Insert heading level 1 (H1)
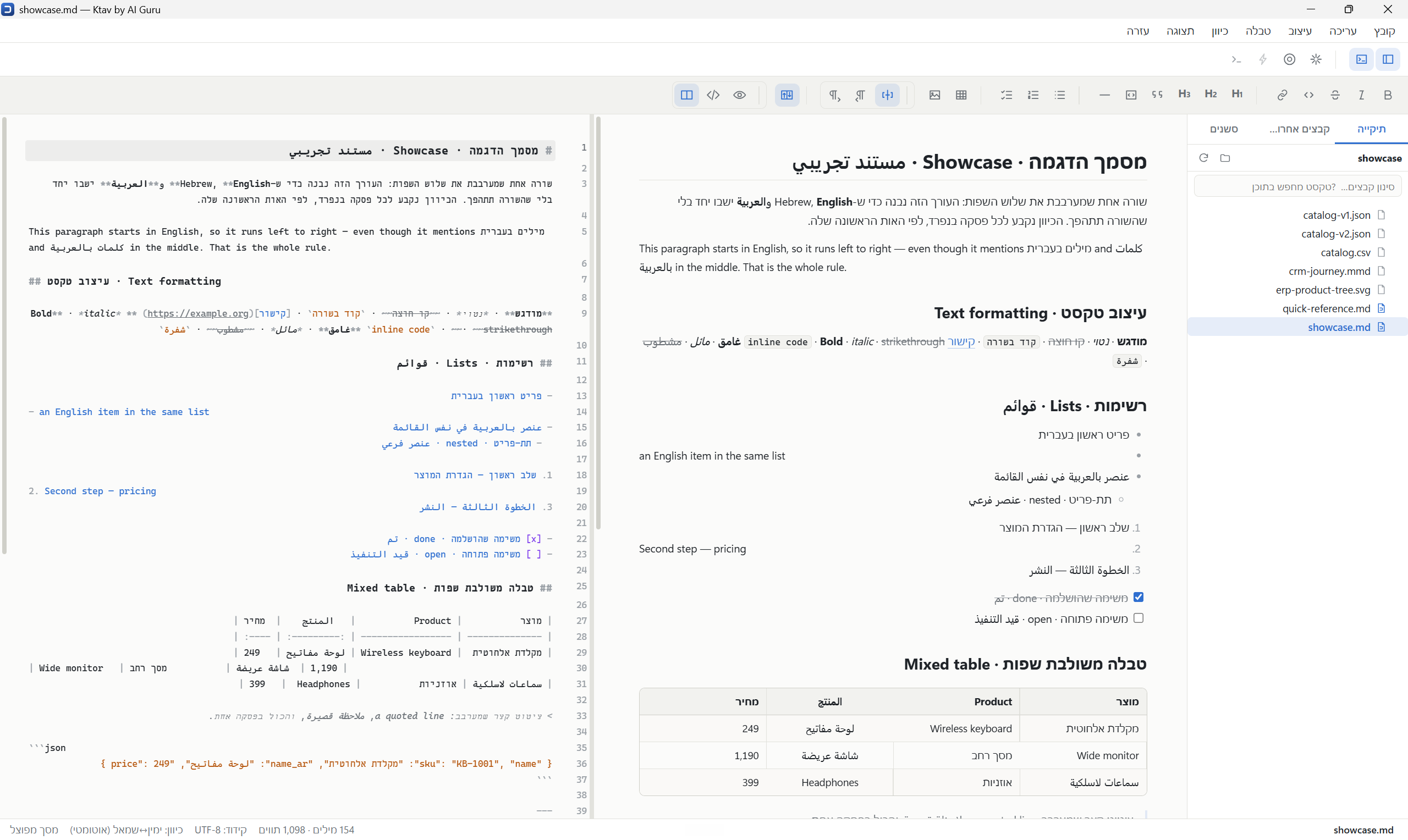 [1237, 94]
